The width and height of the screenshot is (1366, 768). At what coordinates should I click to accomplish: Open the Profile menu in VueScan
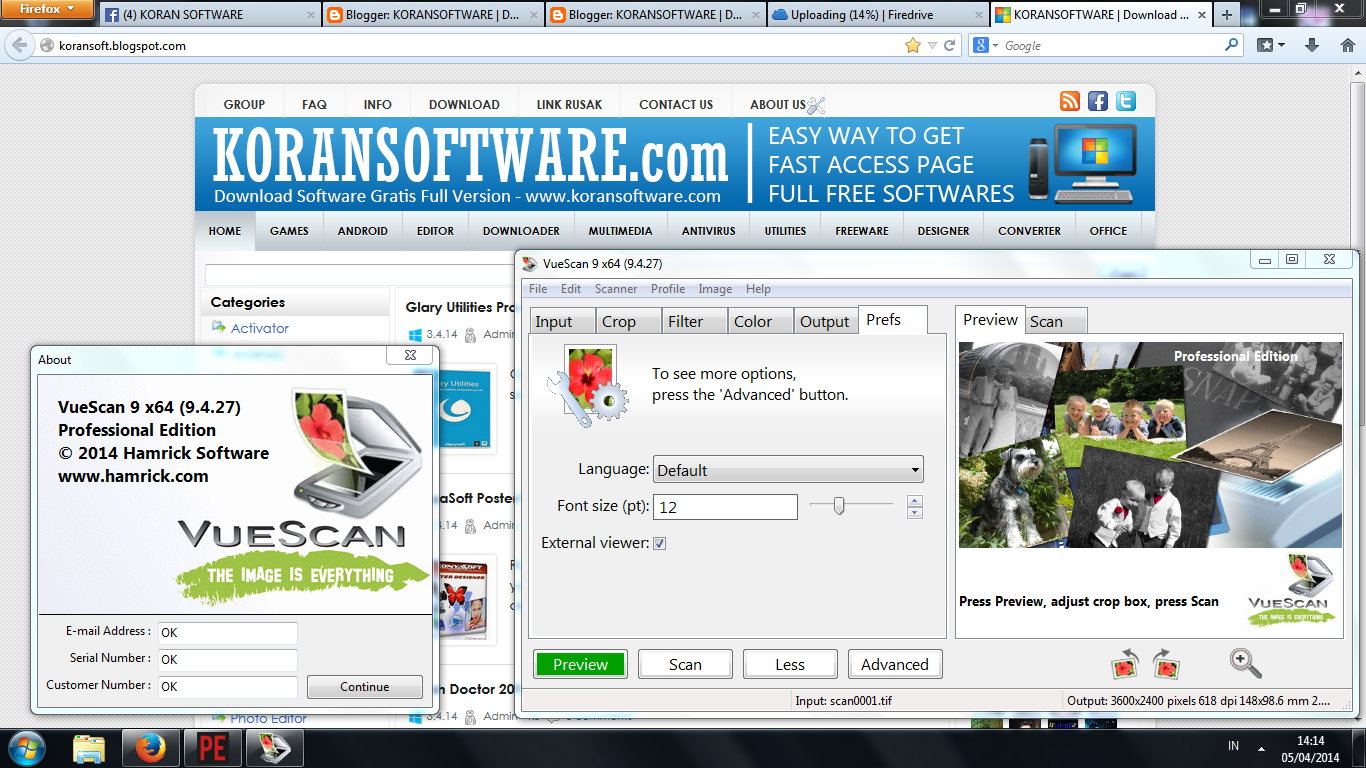668,289
